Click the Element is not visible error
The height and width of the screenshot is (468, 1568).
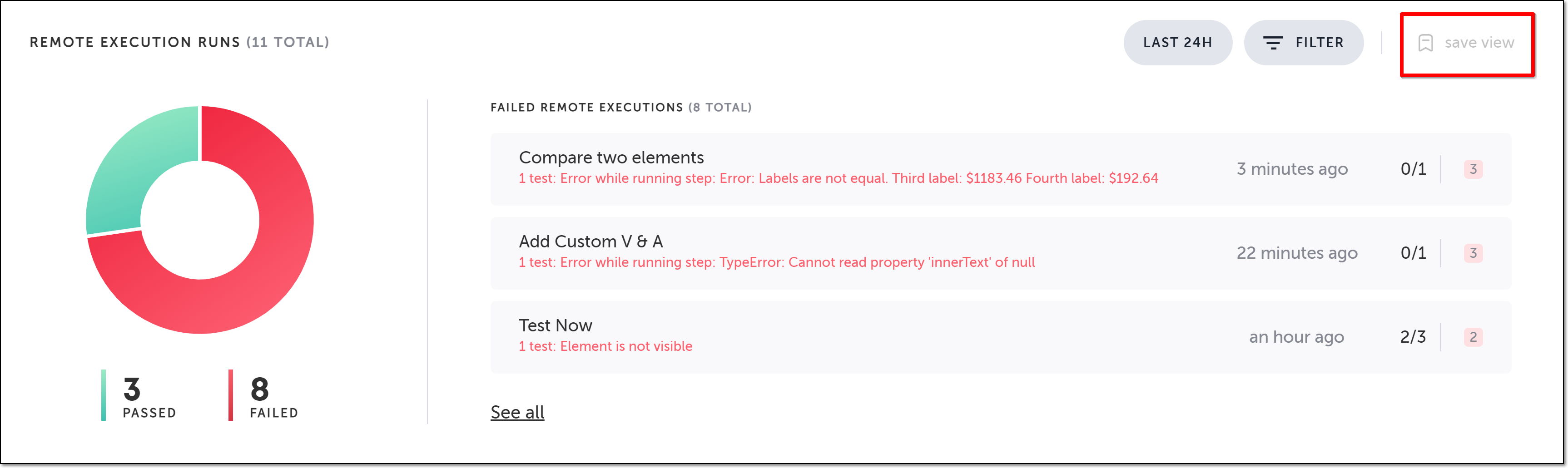point(605,346)
